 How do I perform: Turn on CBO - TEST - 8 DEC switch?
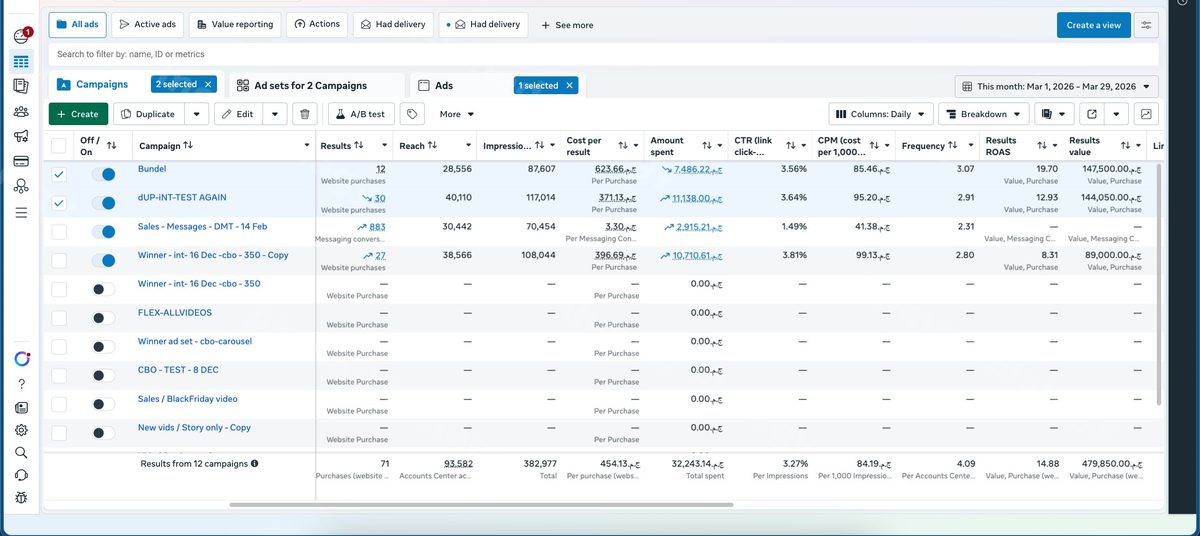tap(103, 376)
